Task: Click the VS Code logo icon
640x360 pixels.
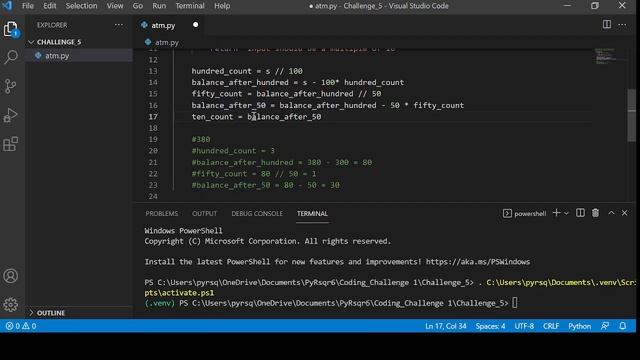Action: click(7, 6)
